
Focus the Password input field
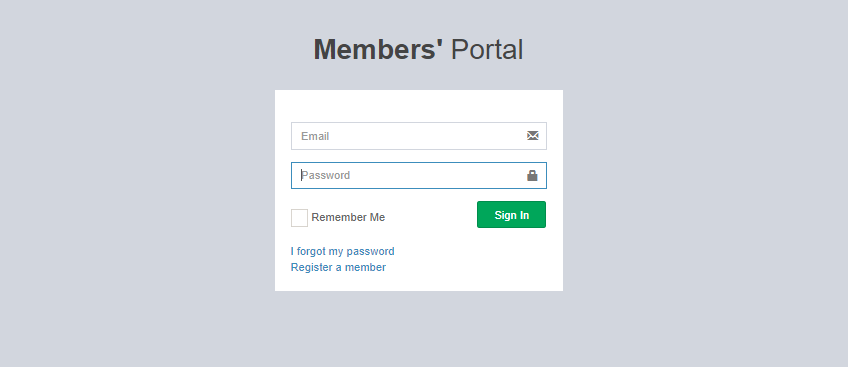(x=419, y=176)
